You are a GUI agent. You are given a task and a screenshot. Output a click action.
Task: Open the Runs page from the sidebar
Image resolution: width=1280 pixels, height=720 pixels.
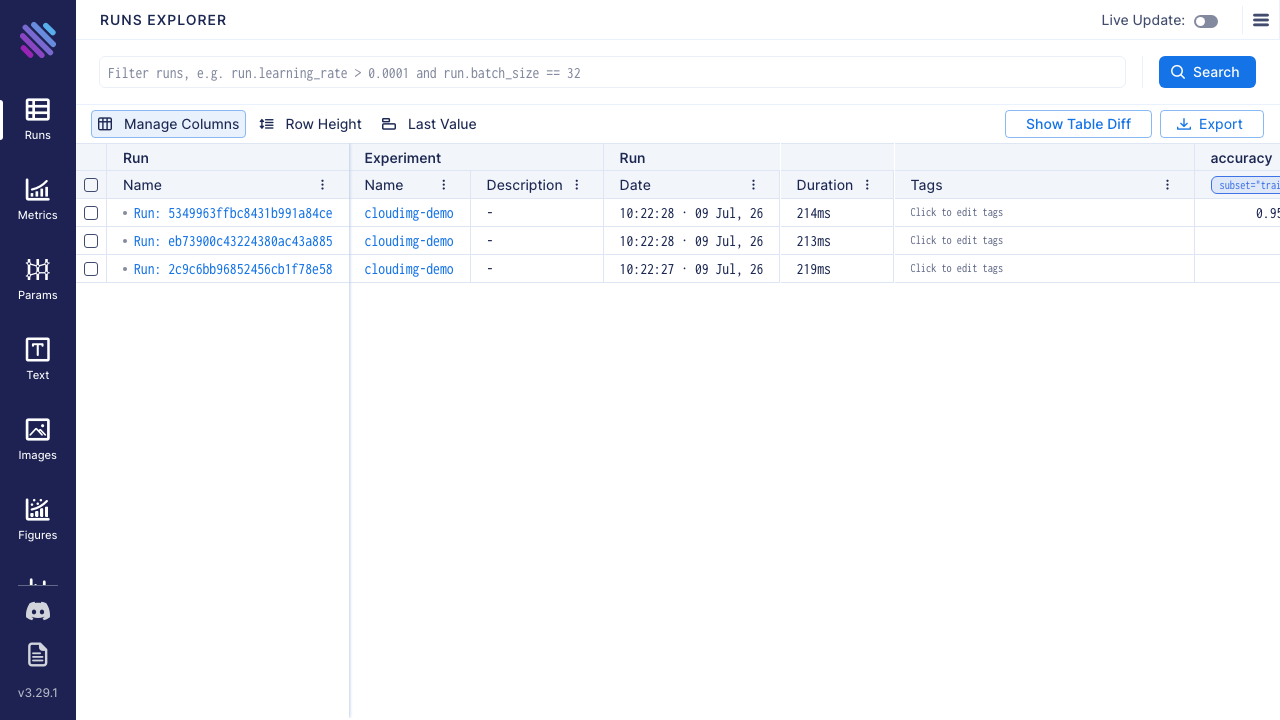click(38, 119)
